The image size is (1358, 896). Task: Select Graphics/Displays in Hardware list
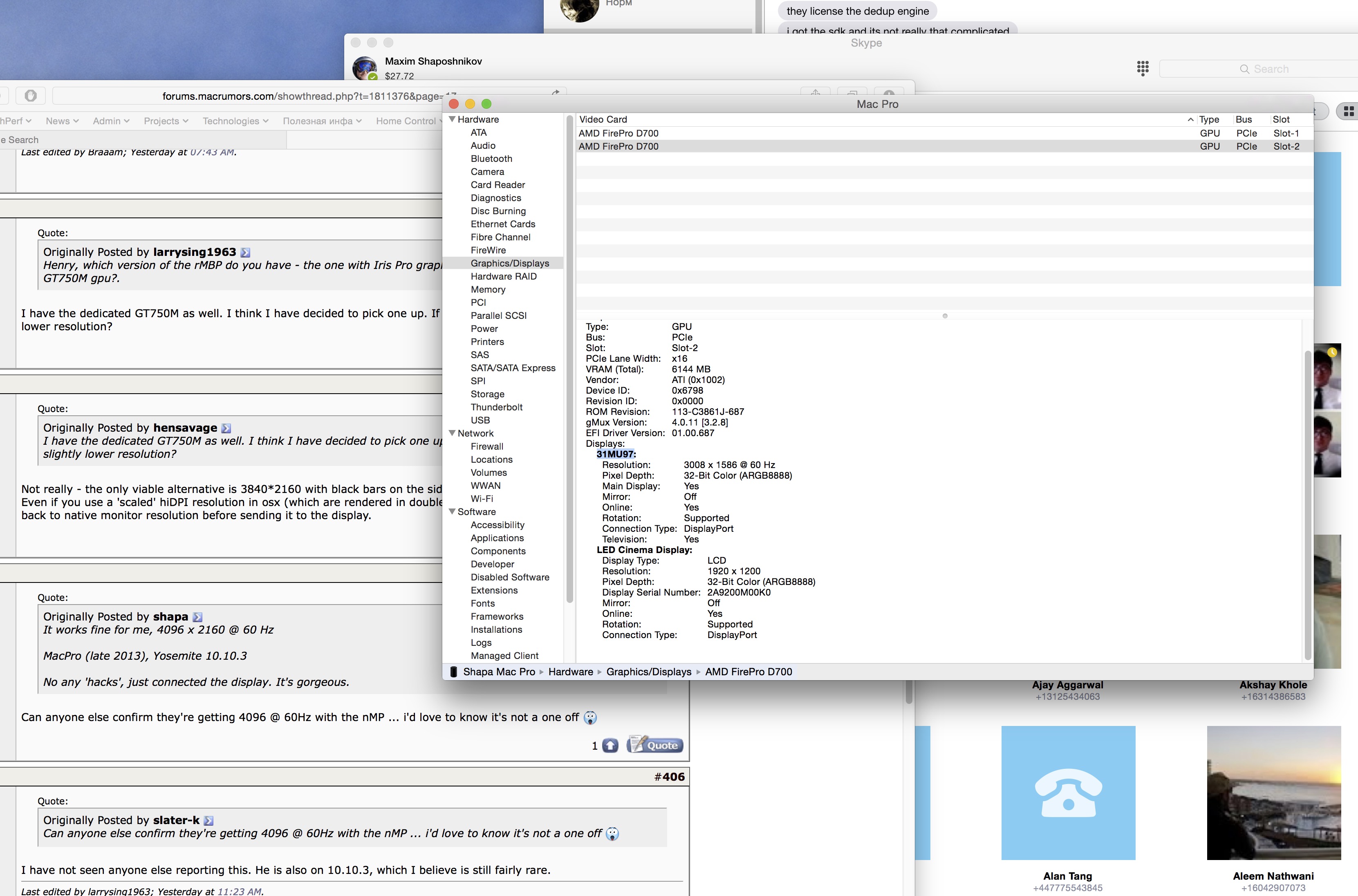coord(510,263)
